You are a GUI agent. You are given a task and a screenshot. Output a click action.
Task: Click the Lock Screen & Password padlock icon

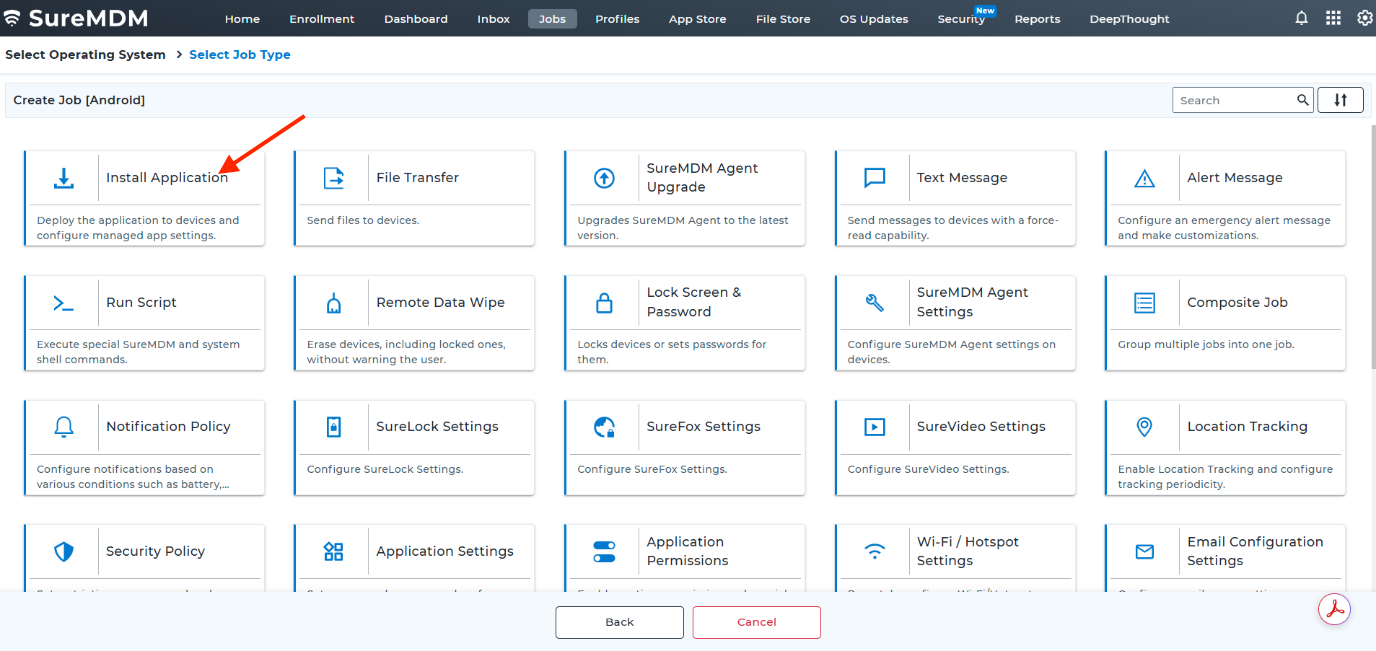[x=604, y=303]
